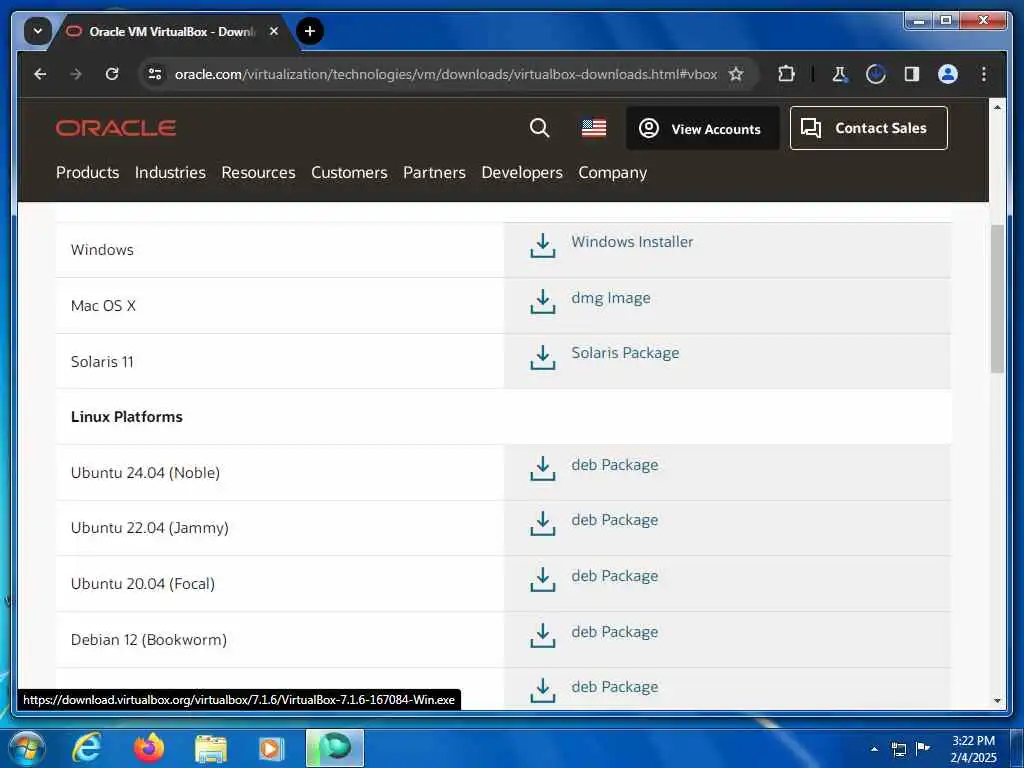Image resolution: width=1024 pixels, height=768 pixels.
Task: Click the dmg Image link
Action: click(x=611, y=298)
